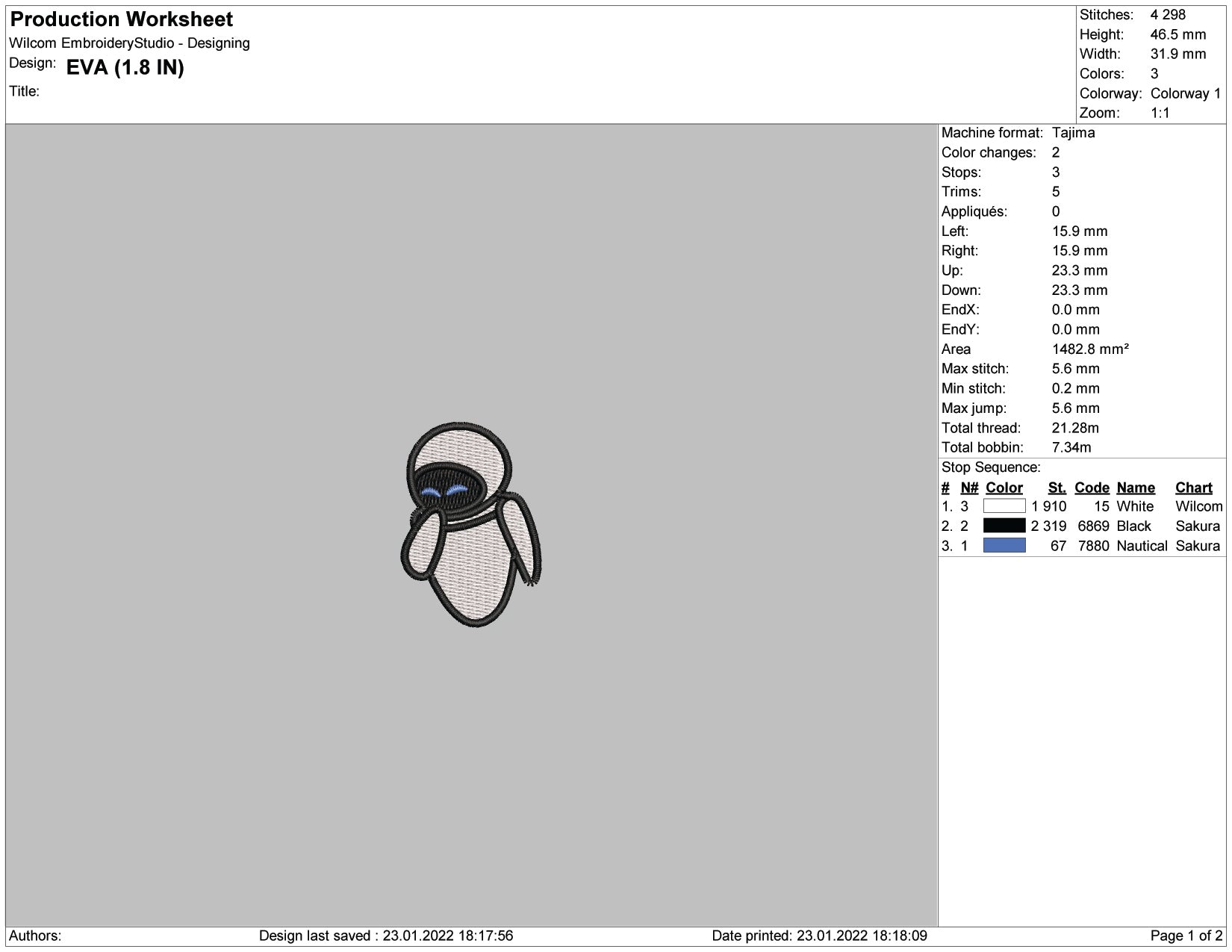Click the 'Up:' value '23.3 mm'
Viewport: 1232px width, 952px height.
1080,270
